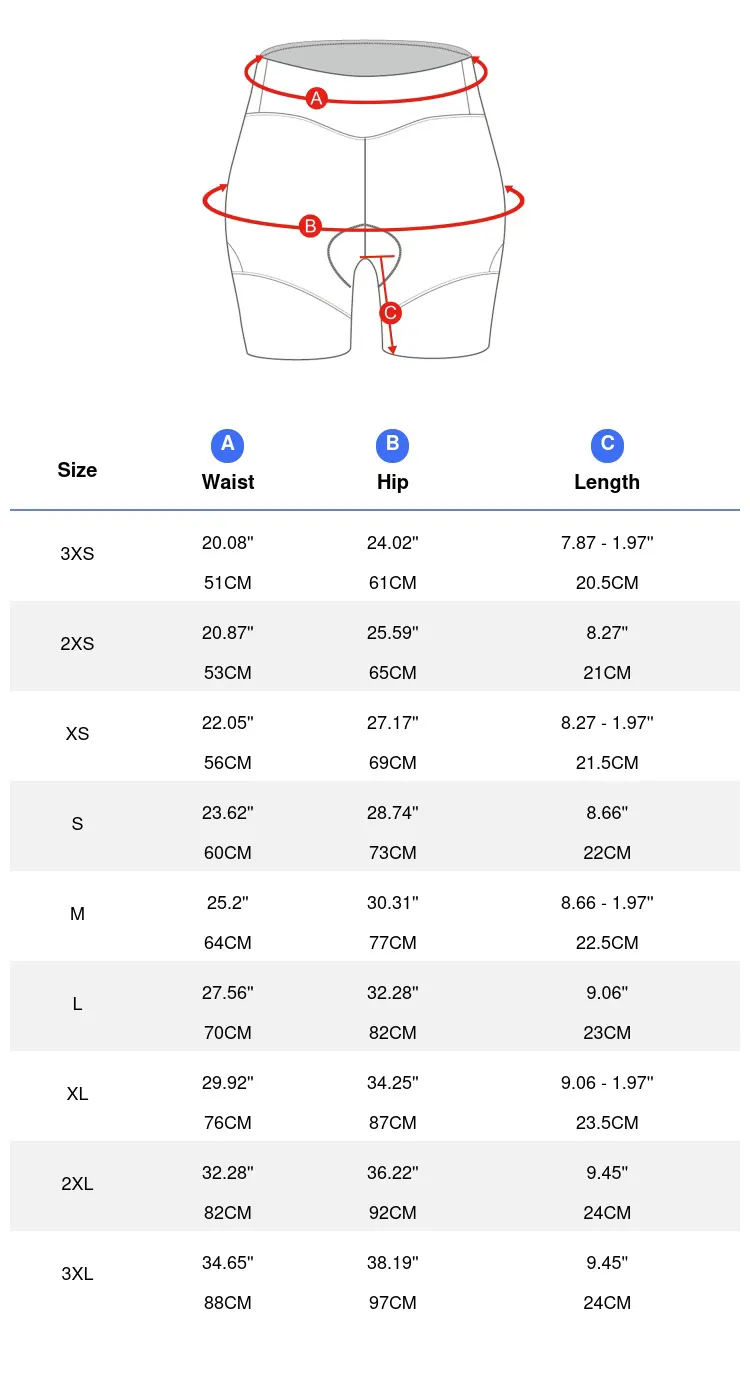Select the 3XL size row label

[x=77, y=1274]
